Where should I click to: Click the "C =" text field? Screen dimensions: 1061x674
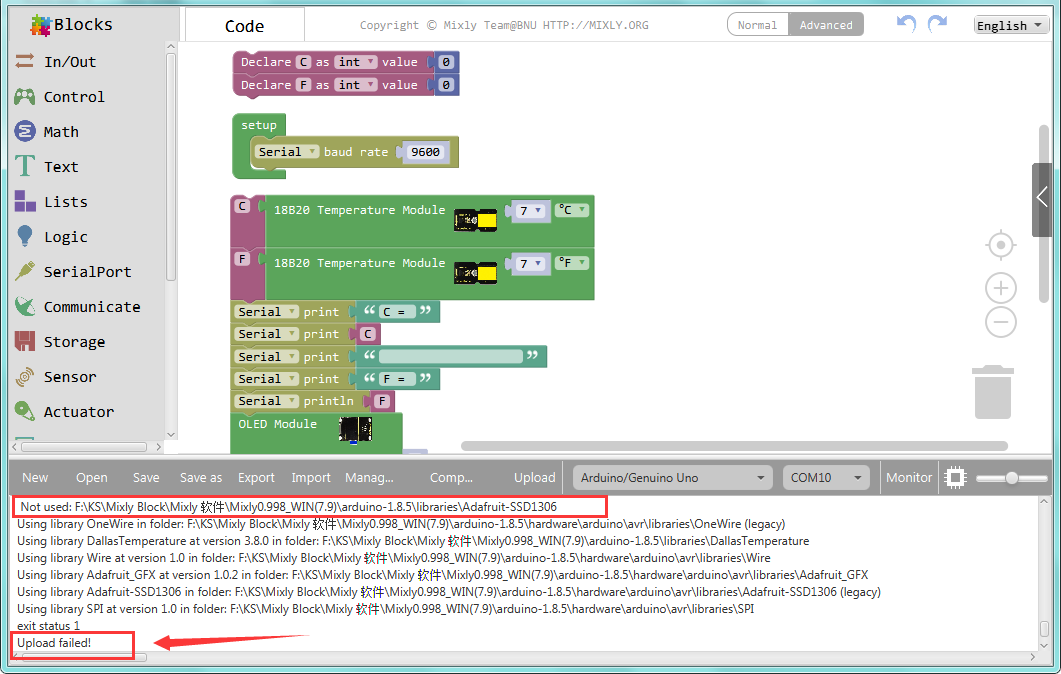pos(397,312)
